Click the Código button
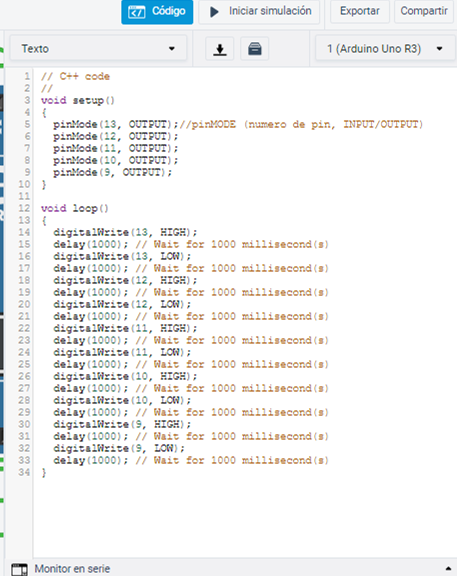The image size is (457, 576). click(157, 11)
